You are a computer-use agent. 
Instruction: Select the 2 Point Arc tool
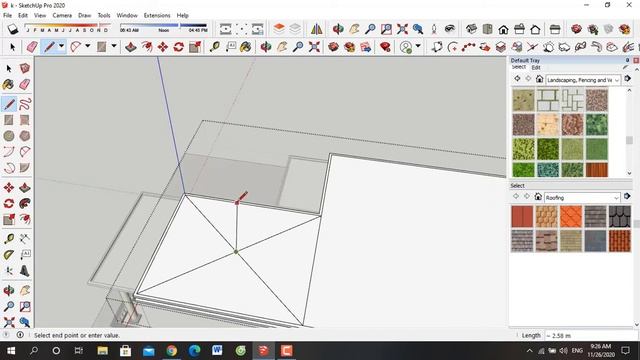tap(9, 152)
